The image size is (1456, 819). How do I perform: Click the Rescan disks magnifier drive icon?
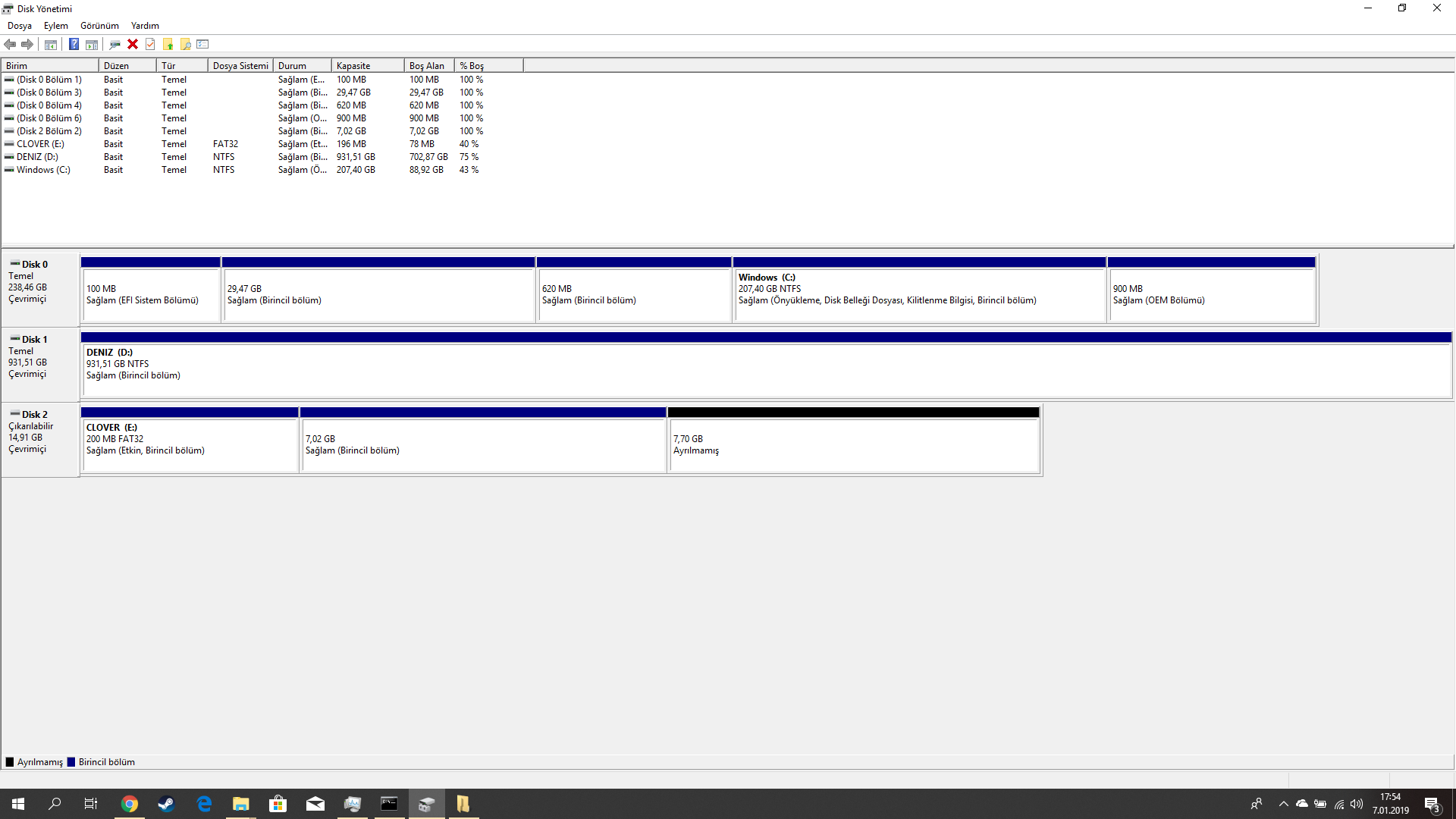pos(115,44)
